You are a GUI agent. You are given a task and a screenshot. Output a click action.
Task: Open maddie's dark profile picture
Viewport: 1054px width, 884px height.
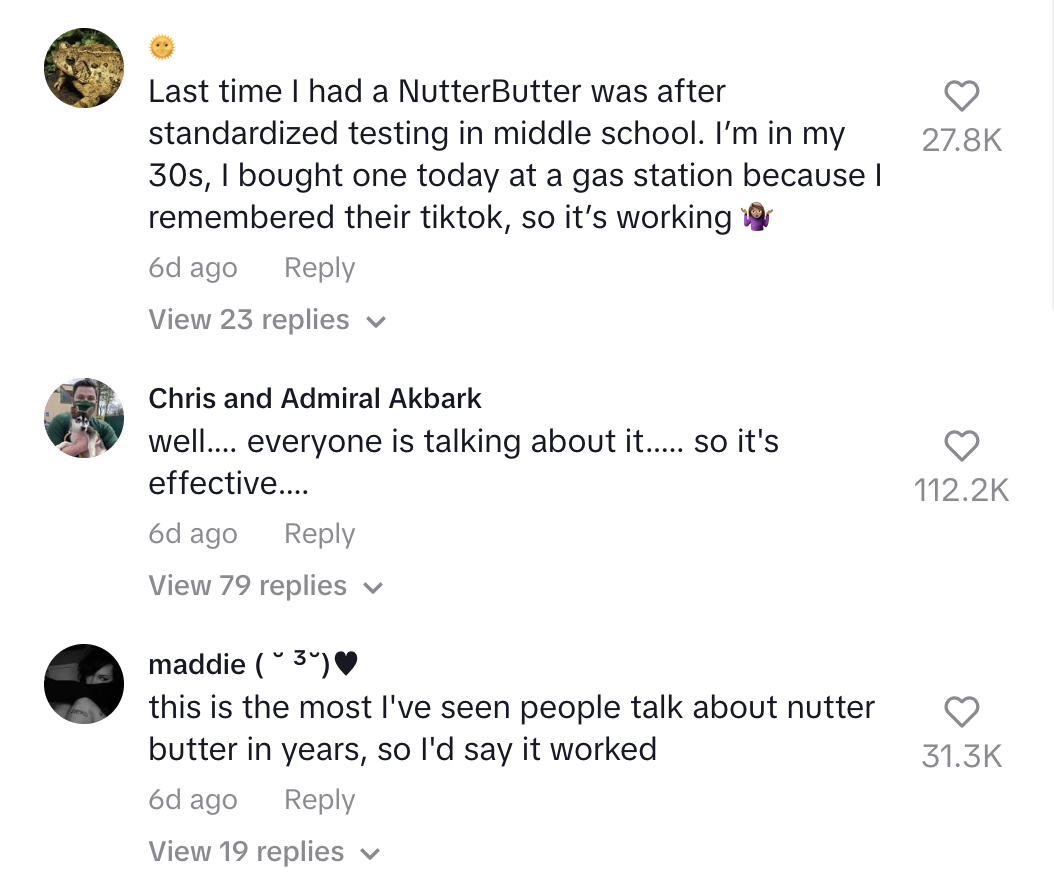(x=84, y=684)
